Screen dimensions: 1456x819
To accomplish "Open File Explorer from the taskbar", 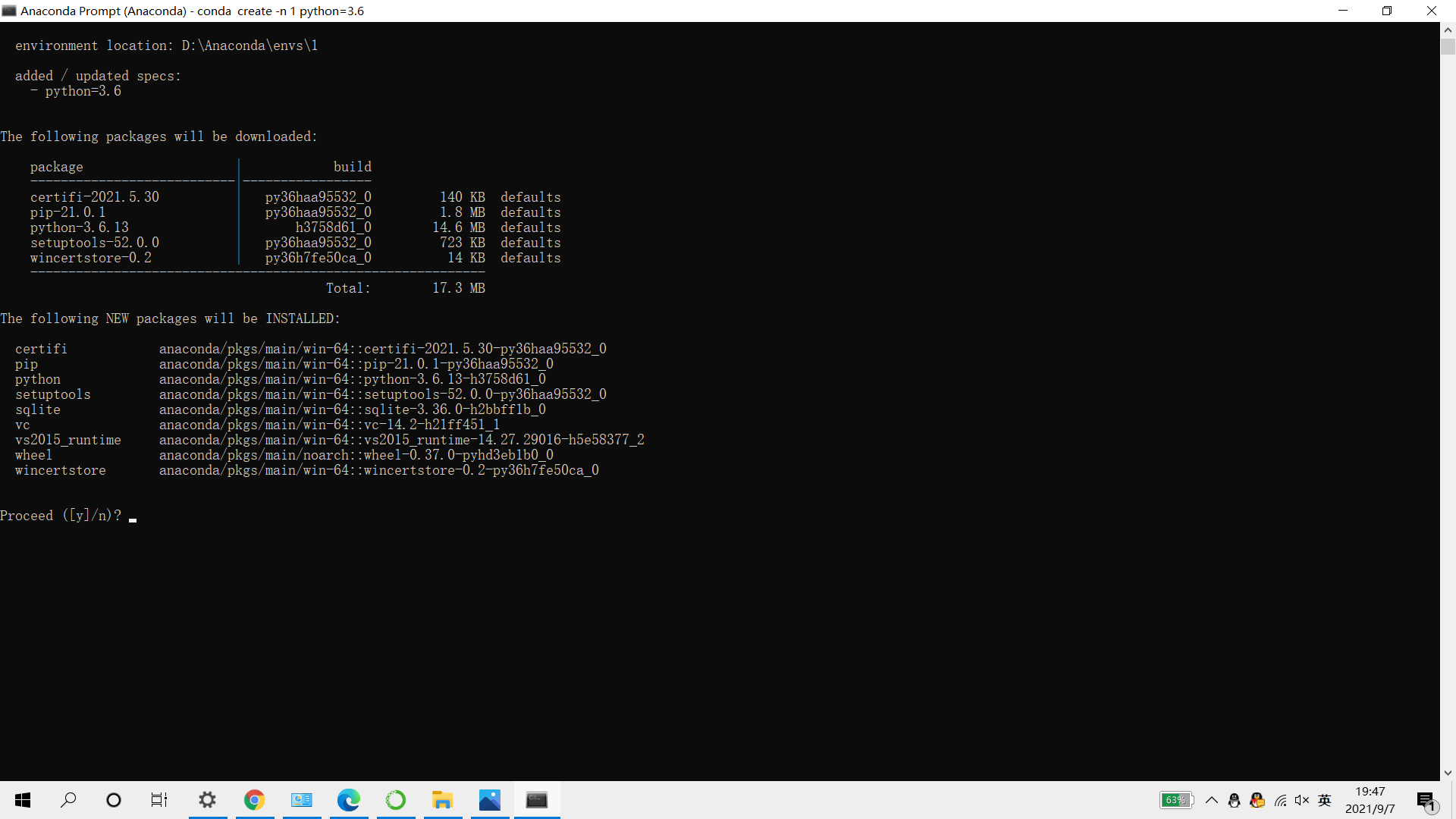I will coord(443,800).
